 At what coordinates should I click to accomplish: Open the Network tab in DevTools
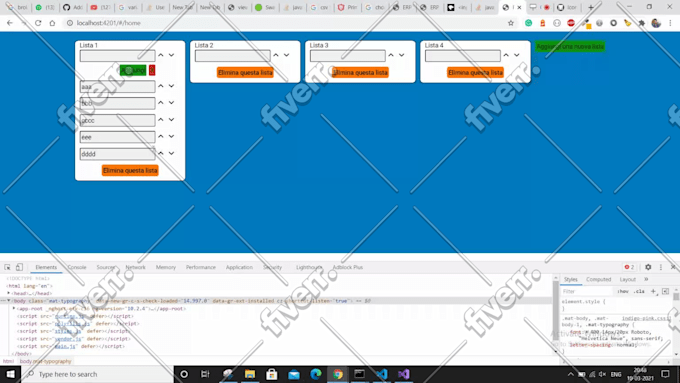click(x=135, y=267)
